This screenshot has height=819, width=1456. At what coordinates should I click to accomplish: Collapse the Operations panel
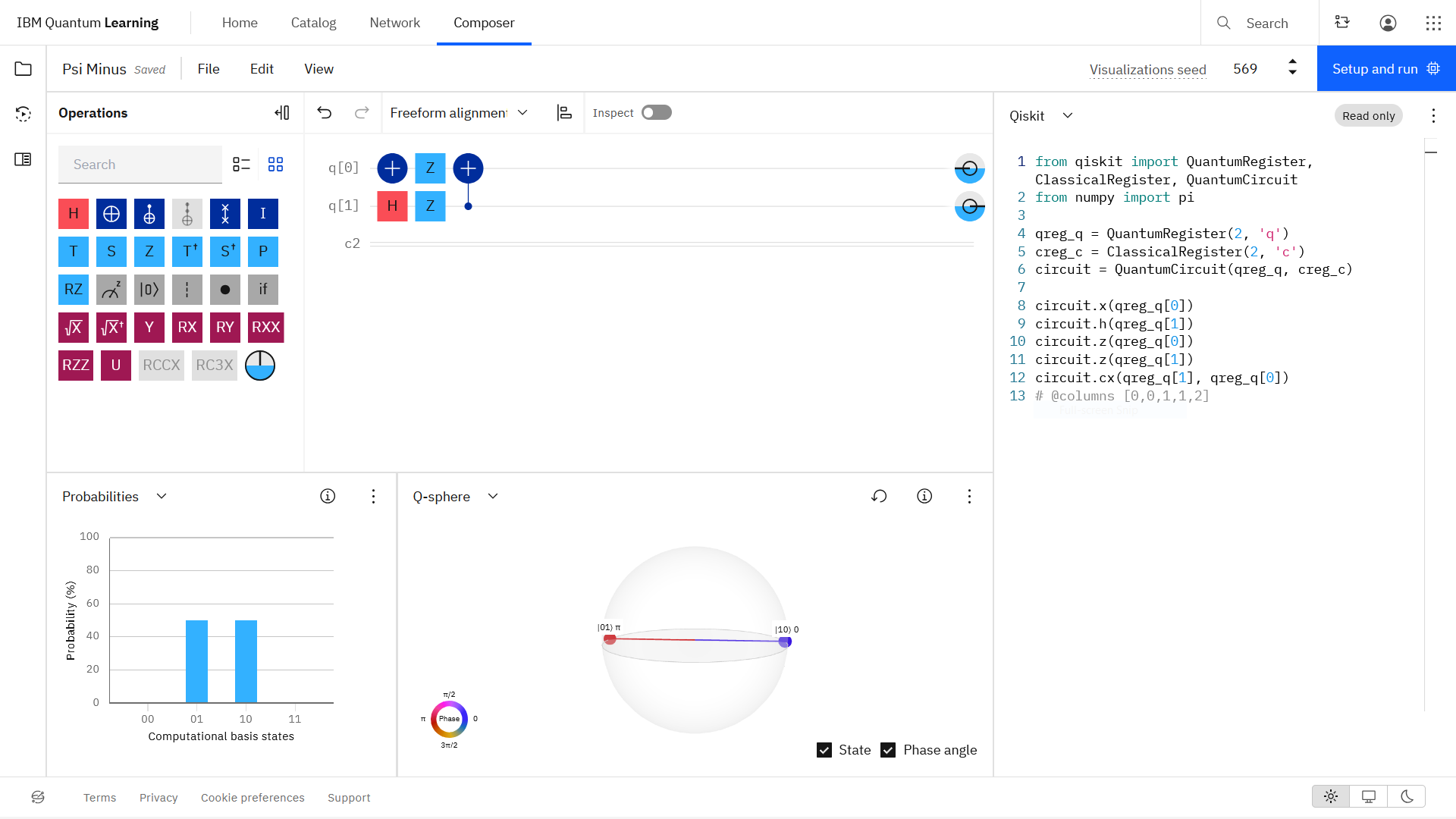[282, 113]
